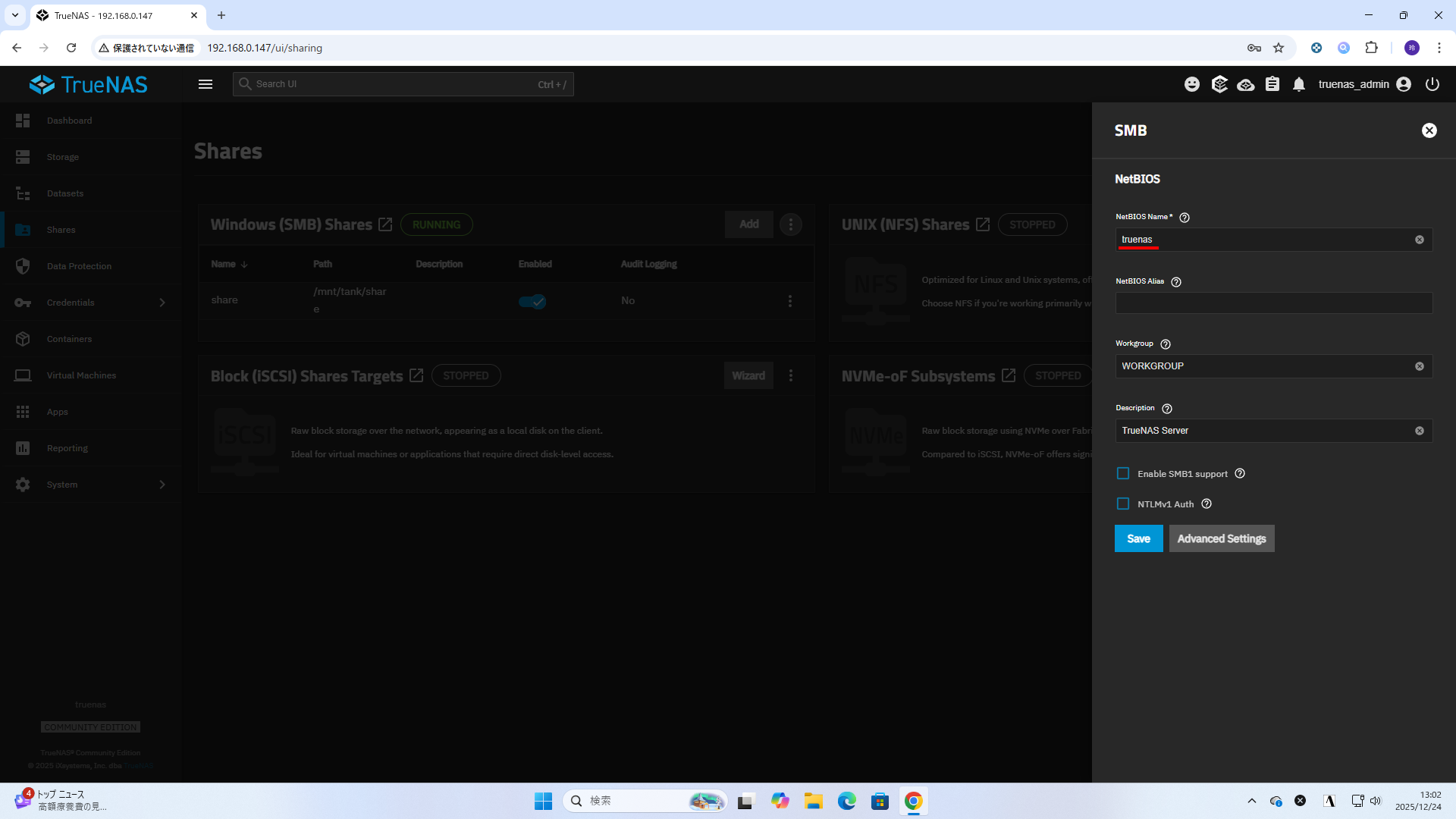
Task: Enable SMB1 support checkbox
Action: click(1123, 473)
